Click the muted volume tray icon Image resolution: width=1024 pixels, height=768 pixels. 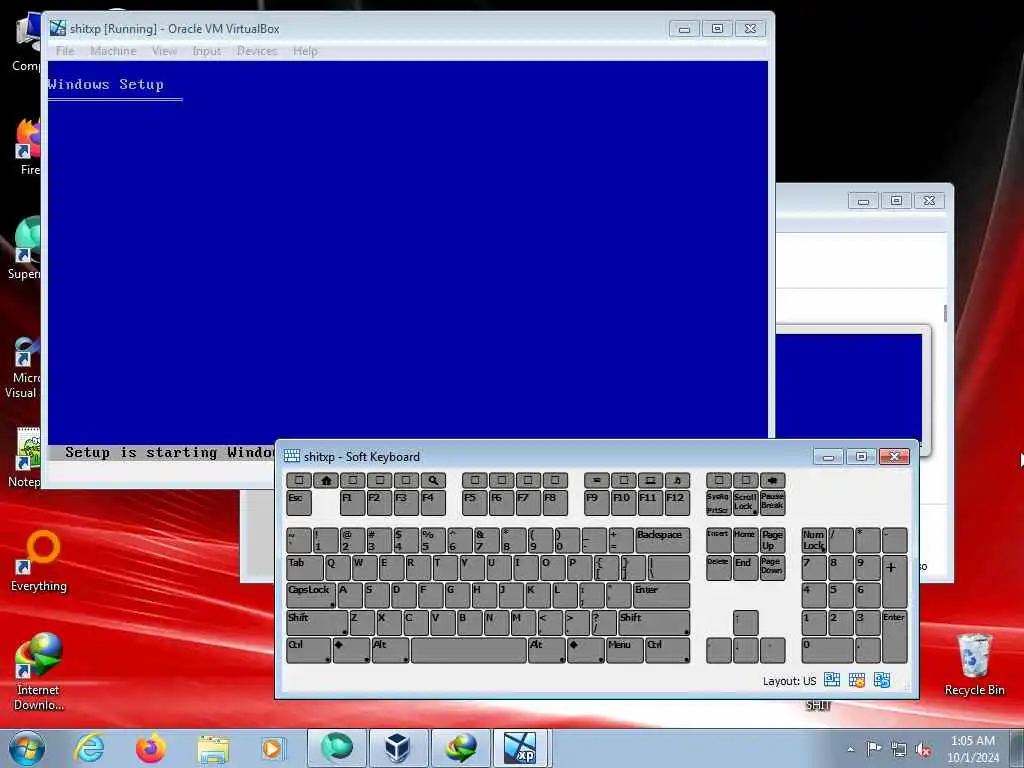923,749
